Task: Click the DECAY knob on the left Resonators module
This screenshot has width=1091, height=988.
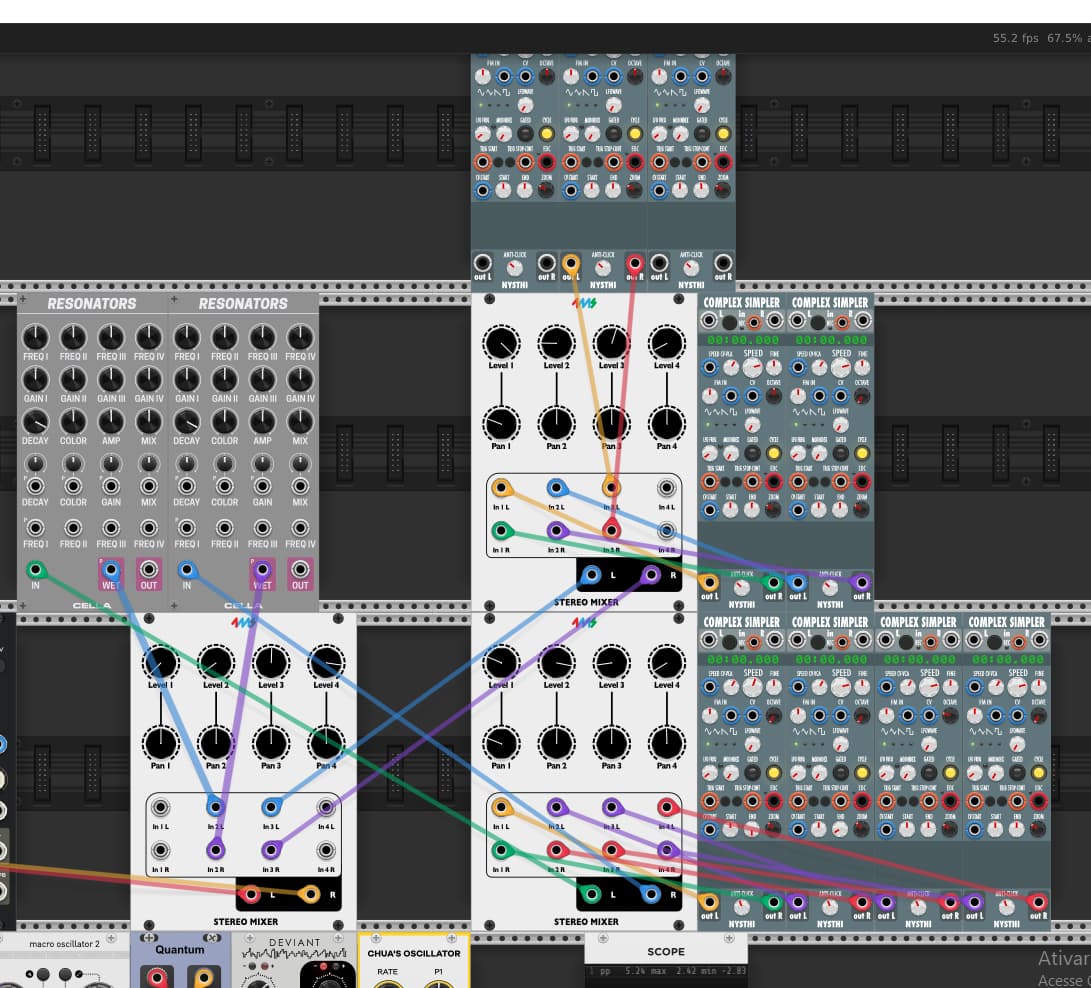Action: click(35, 421)
